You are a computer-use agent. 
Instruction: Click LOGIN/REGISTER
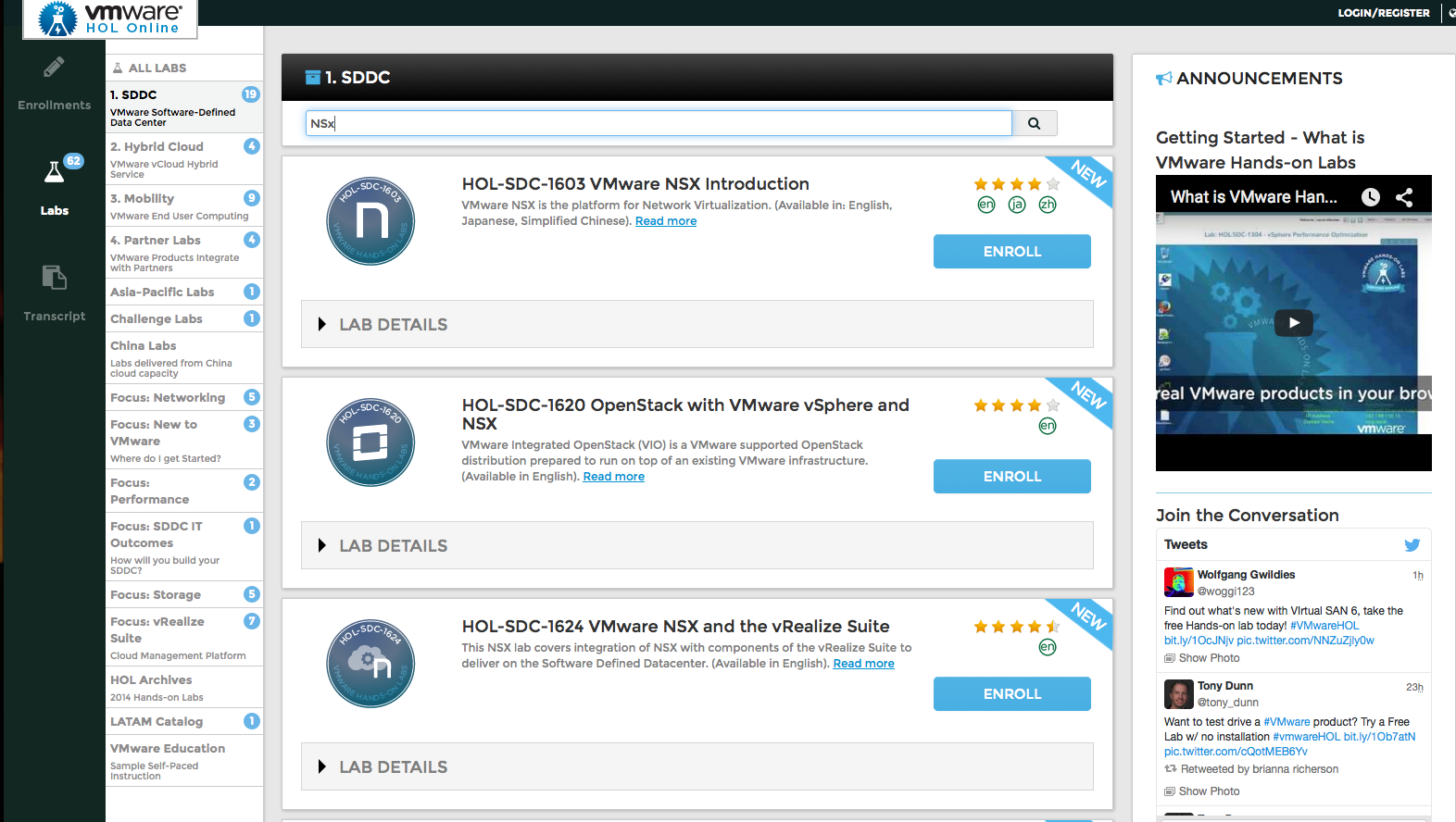pyautogui.click(x=1384, y=13)
